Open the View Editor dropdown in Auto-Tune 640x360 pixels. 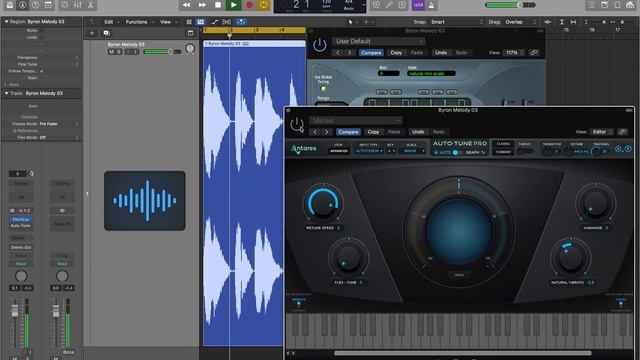(x=601, y=132)
